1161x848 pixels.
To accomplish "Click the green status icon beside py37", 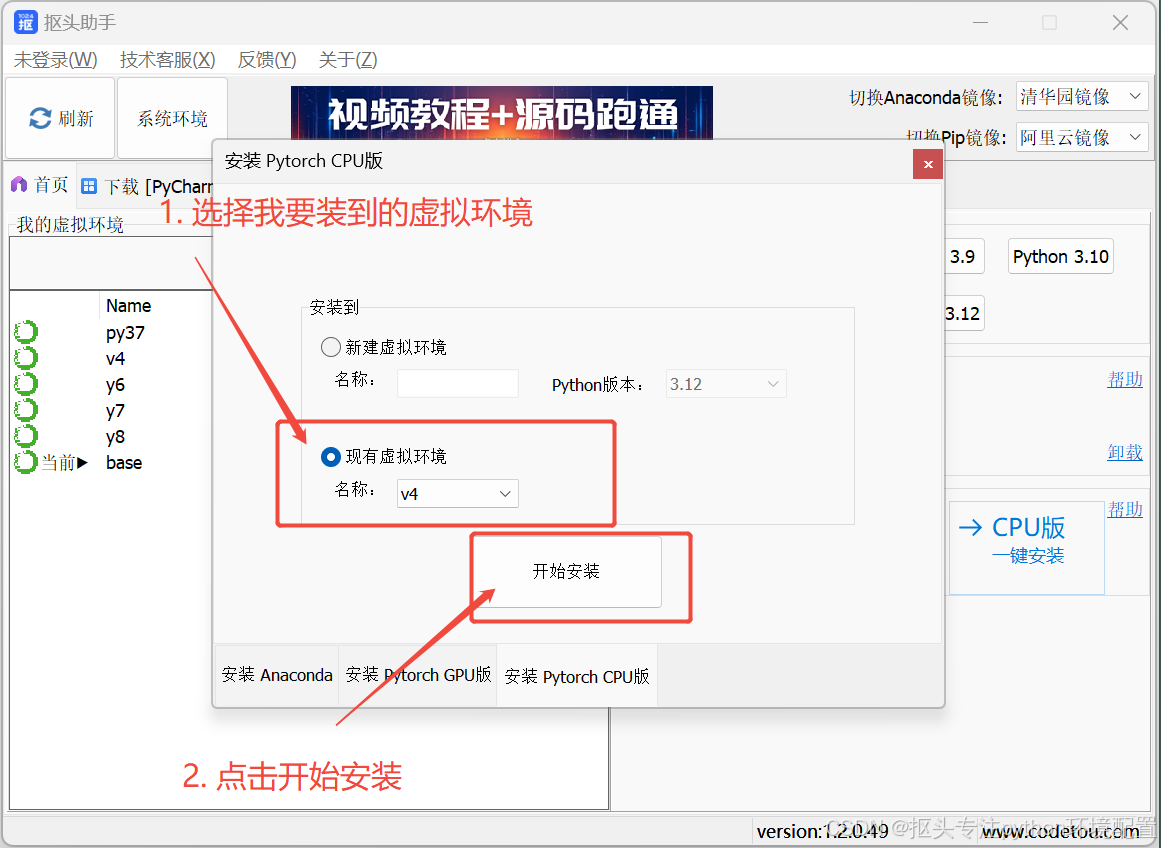I will click(x=26, y=331).
